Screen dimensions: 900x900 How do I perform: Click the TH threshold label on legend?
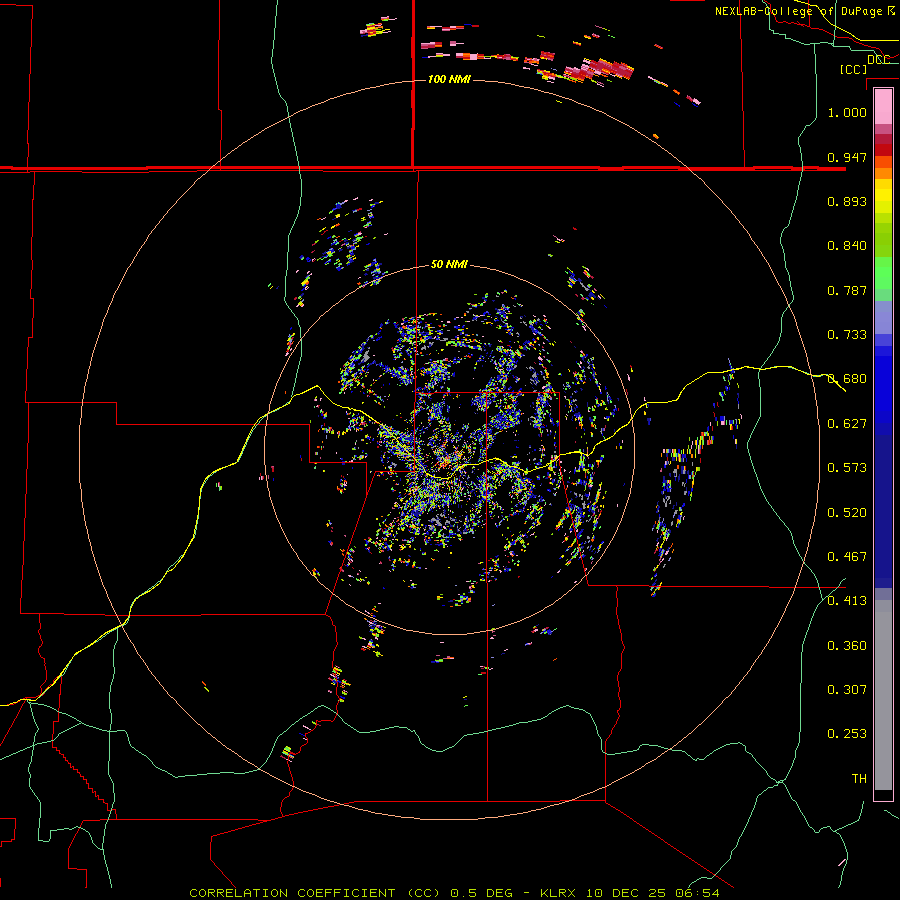859,779
